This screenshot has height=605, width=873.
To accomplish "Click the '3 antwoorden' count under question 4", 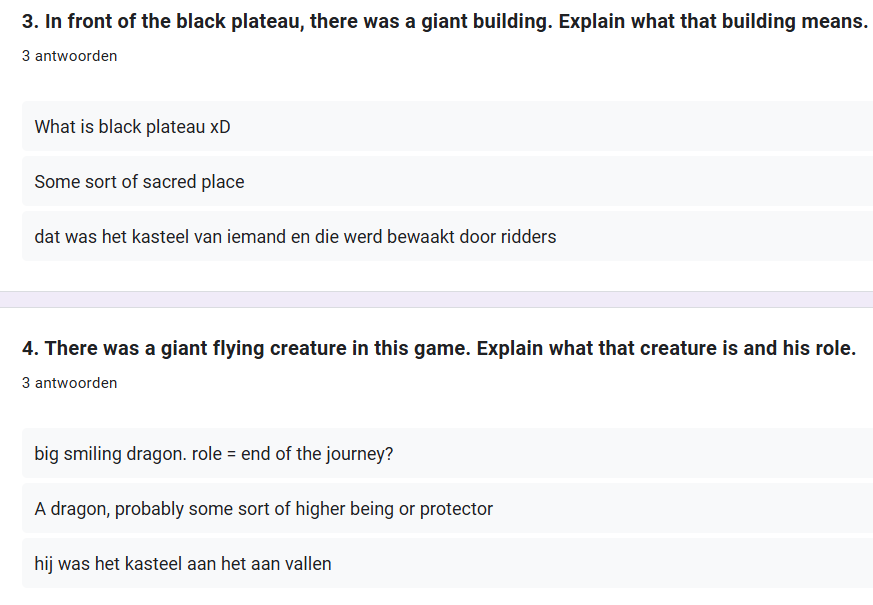I will pyautogui.click(x=69, y=383).
